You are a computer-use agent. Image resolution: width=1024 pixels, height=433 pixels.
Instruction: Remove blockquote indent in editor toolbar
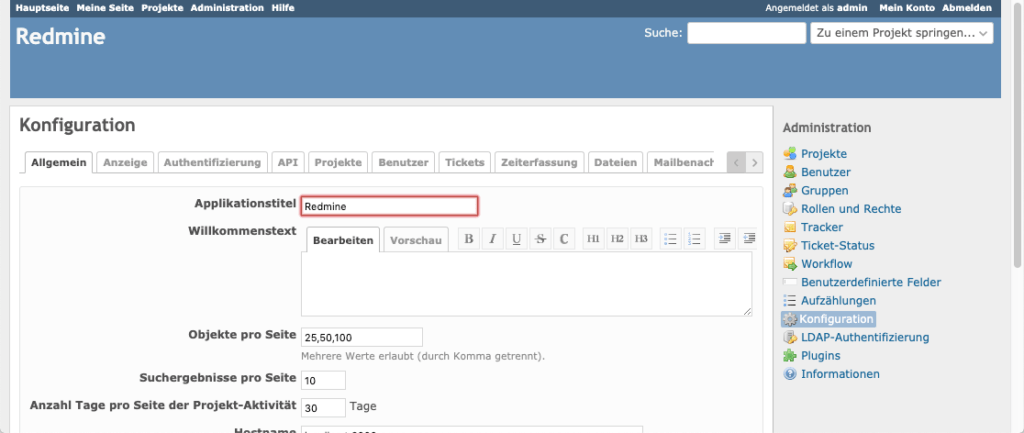(747, 239)
